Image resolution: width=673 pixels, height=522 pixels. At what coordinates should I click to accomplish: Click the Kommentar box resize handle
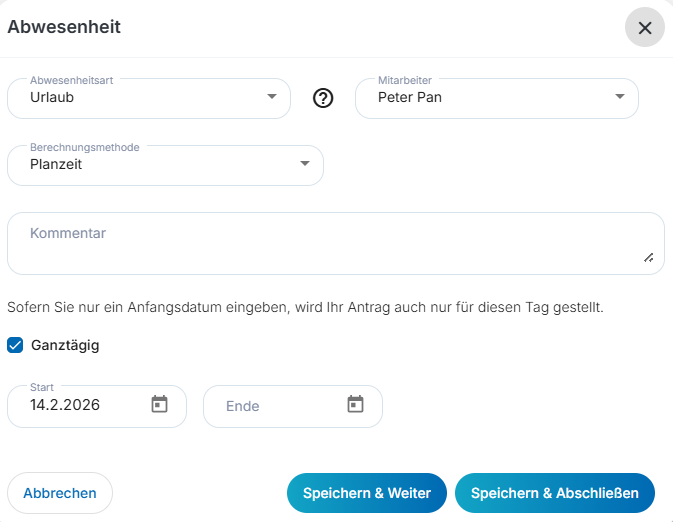[x=648, y=258]
